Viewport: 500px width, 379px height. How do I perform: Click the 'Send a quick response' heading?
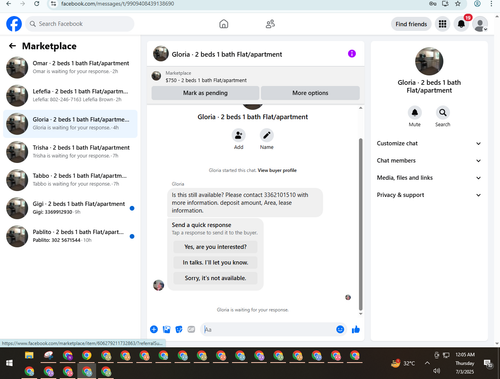click(x=201, y=225)
